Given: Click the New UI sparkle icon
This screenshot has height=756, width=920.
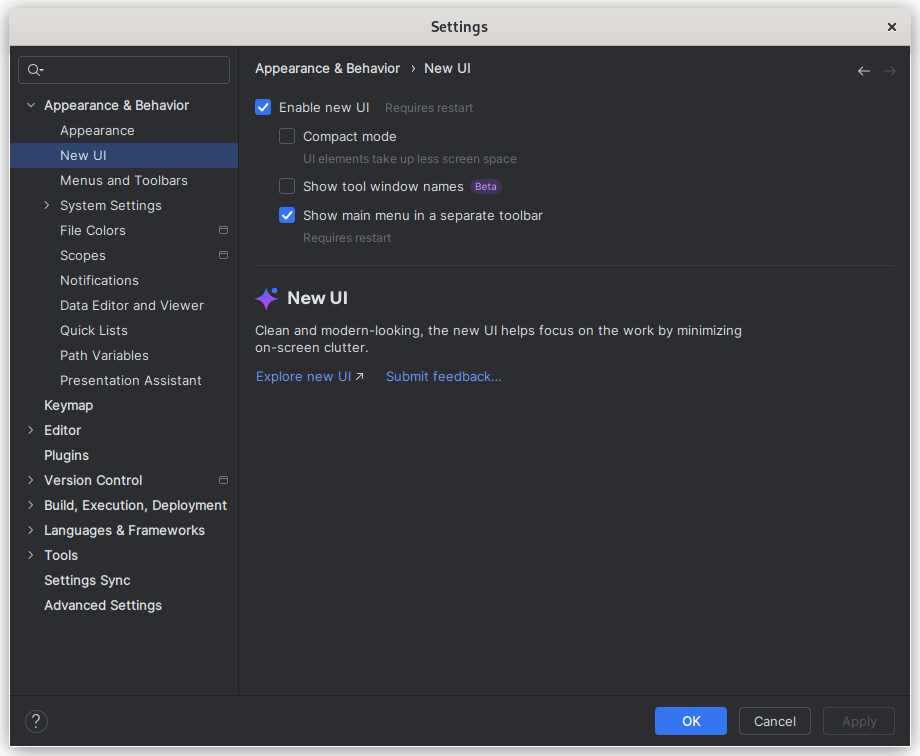Looking at the screenshot, I should [267, 298].
